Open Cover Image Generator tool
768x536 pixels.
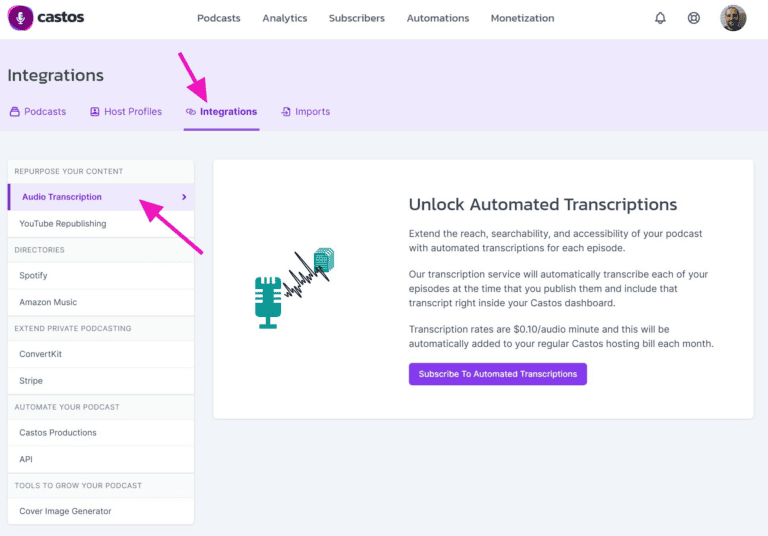(x=101, y=511)
